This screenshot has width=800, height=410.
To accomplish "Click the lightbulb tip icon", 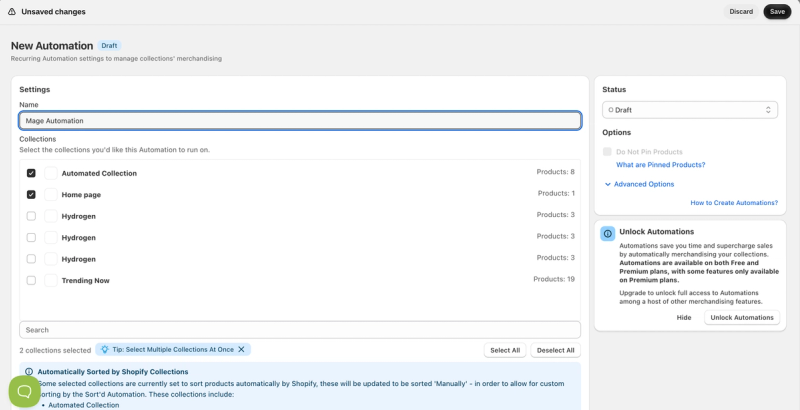I will [x=105, y=349].
